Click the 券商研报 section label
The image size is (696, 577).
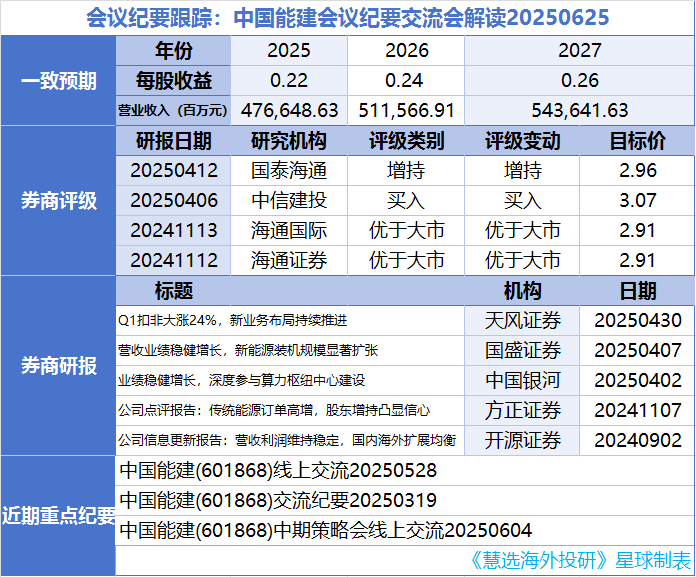click(59, 366)
